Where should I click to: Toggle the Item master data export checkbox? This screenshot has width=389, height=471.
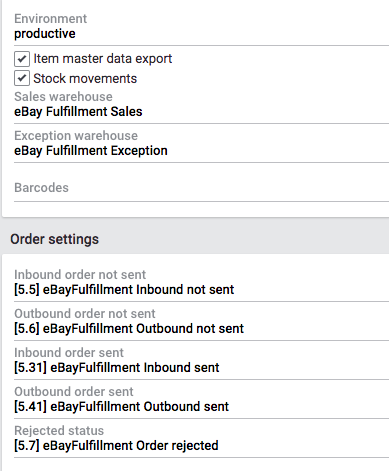point(22,59)
